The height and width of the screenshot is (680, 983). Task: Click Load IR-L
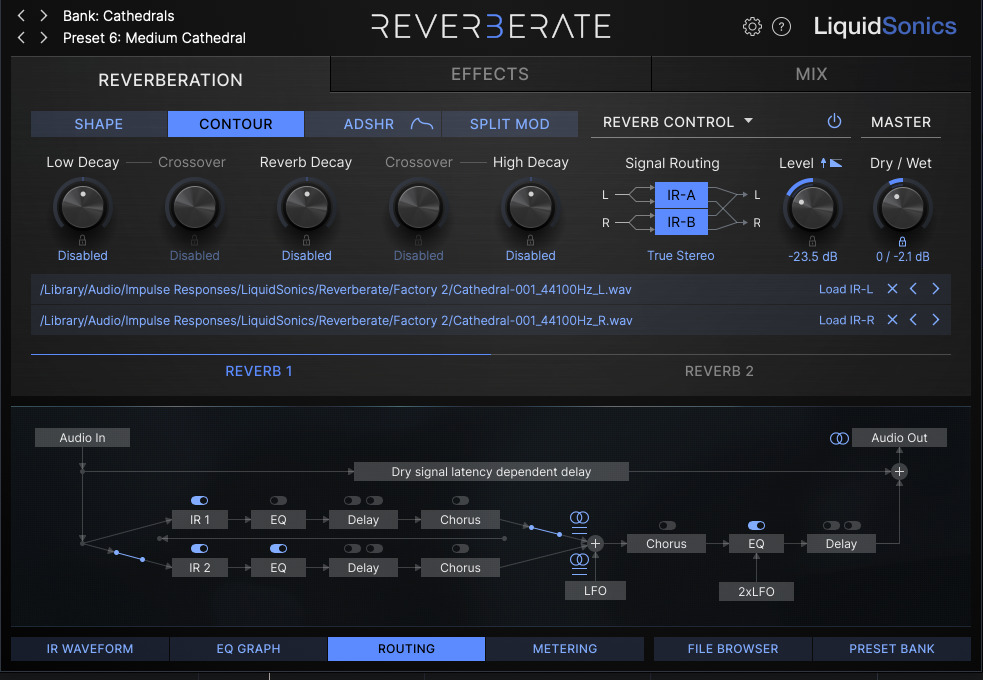point(846,289)
